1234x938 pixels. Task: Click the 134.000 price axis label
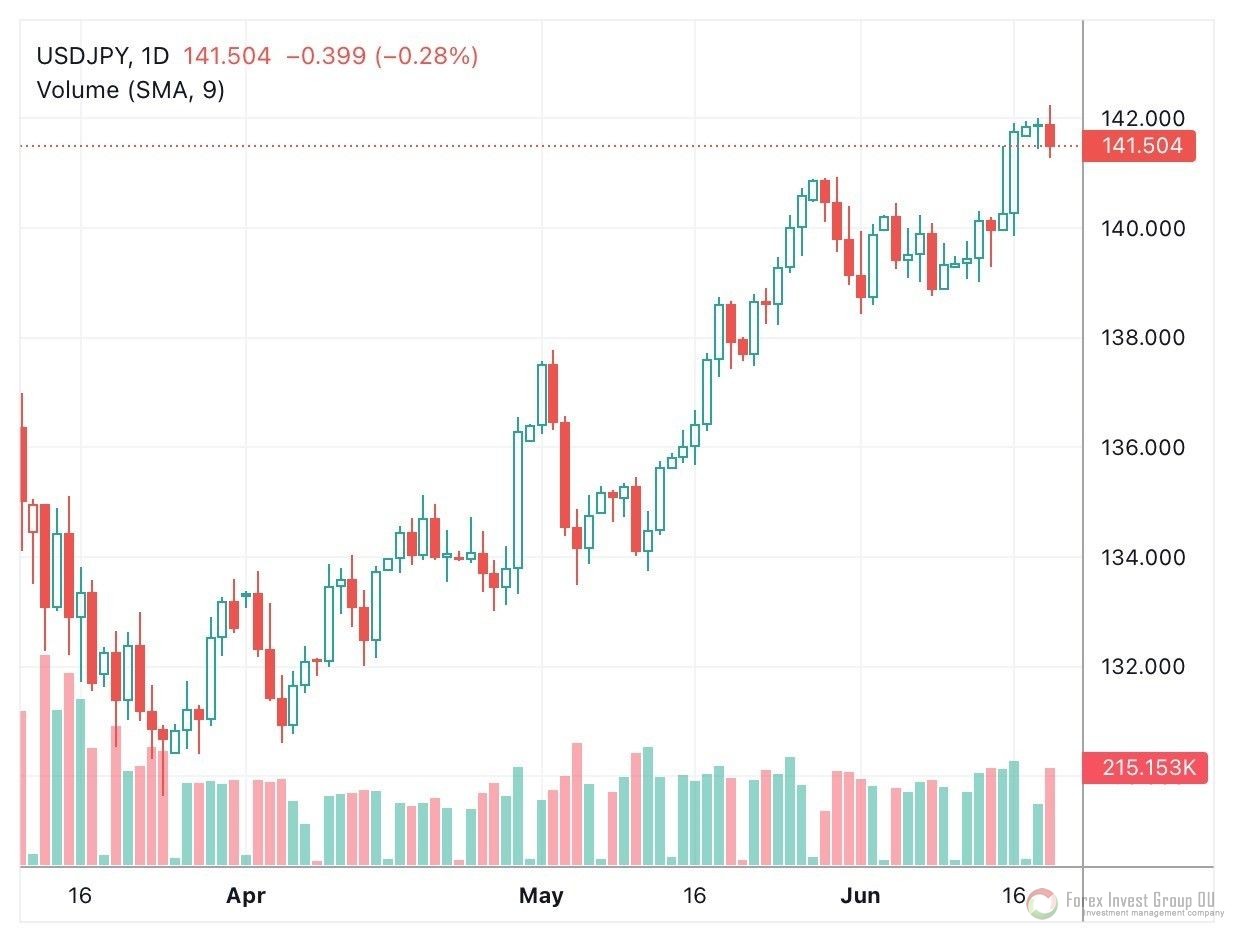tap(1142, 557)
